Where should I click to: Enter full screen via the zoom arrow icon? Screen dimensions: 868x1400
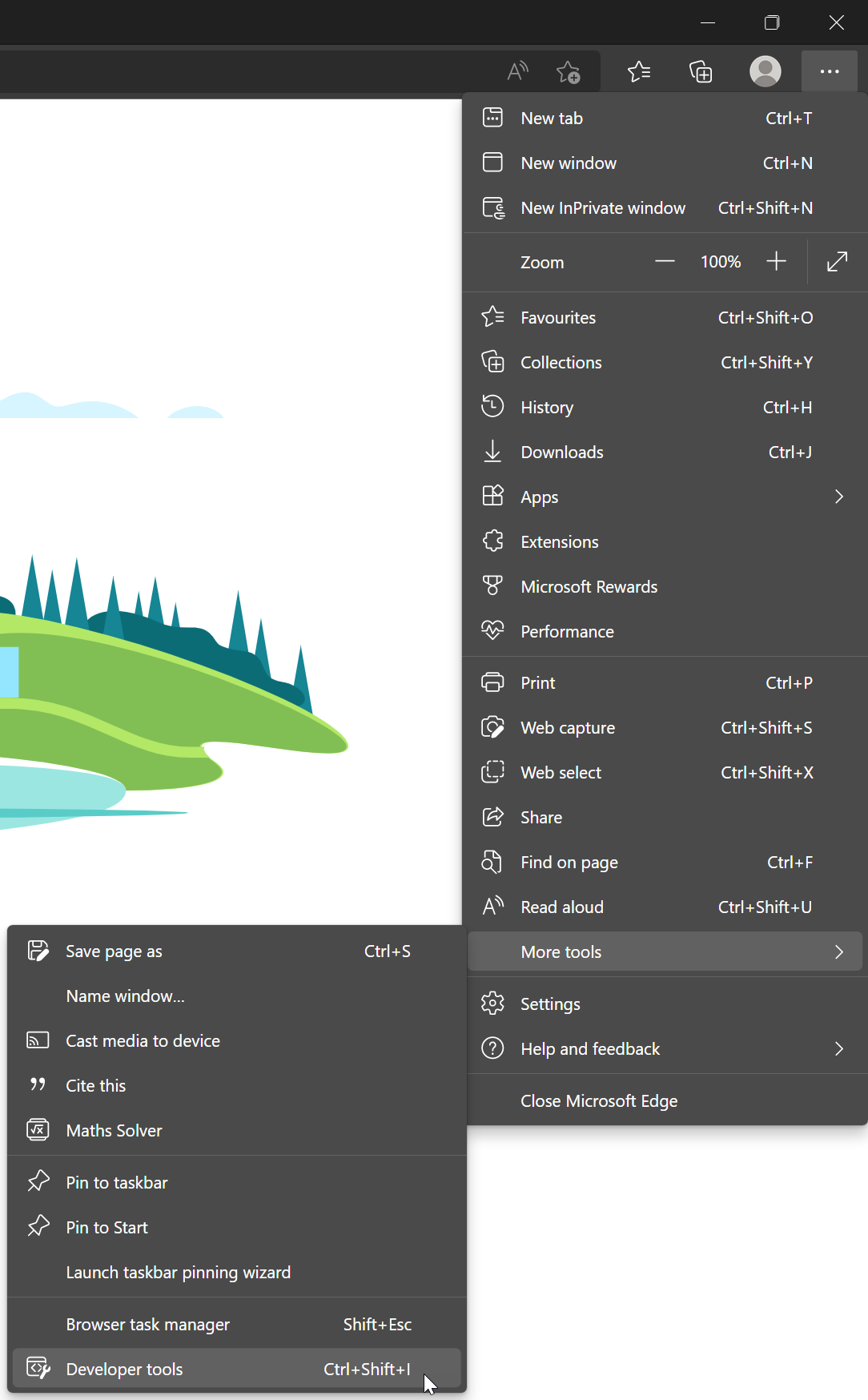pos(837,261)
